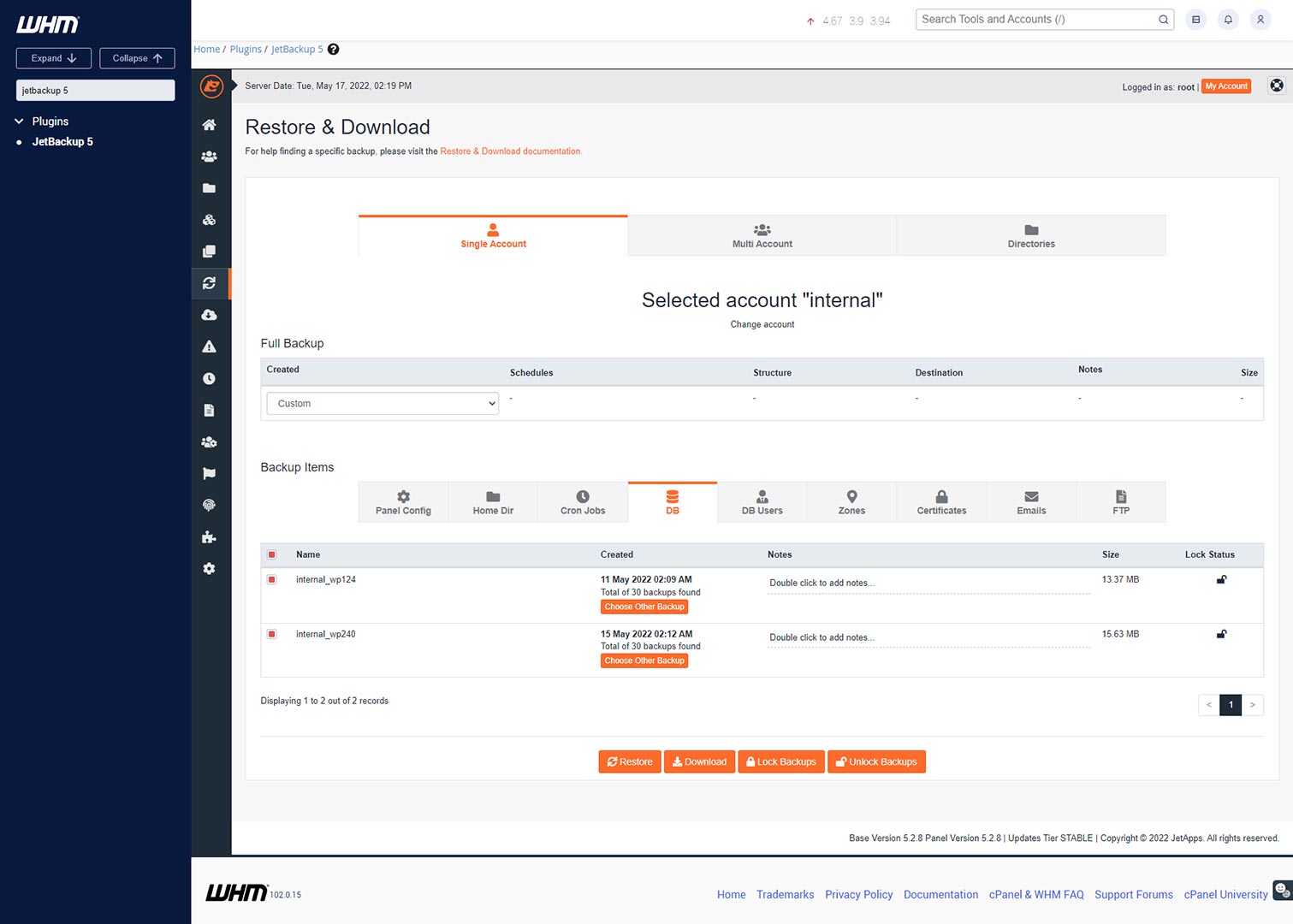Screen dimensions: 1293x924
Task: Open the cloud download icon in sidebar
Action: (209, 315)
